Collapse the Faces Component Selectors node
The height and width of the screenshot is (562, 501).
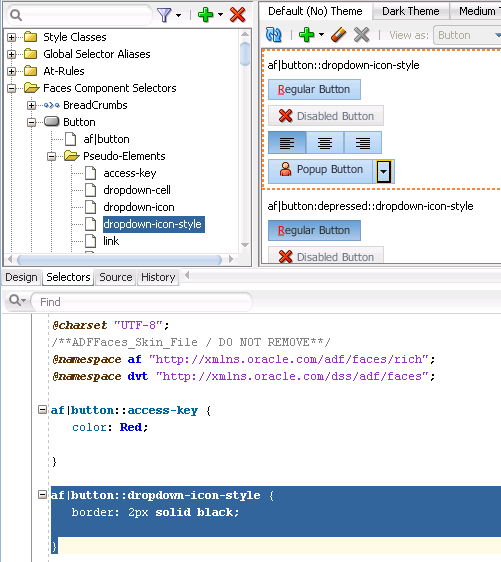point(11,88)
